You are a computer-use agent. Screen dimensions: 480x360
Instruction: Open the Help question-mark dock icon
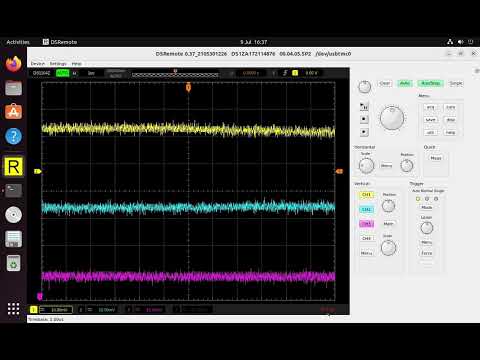(13, 136)
